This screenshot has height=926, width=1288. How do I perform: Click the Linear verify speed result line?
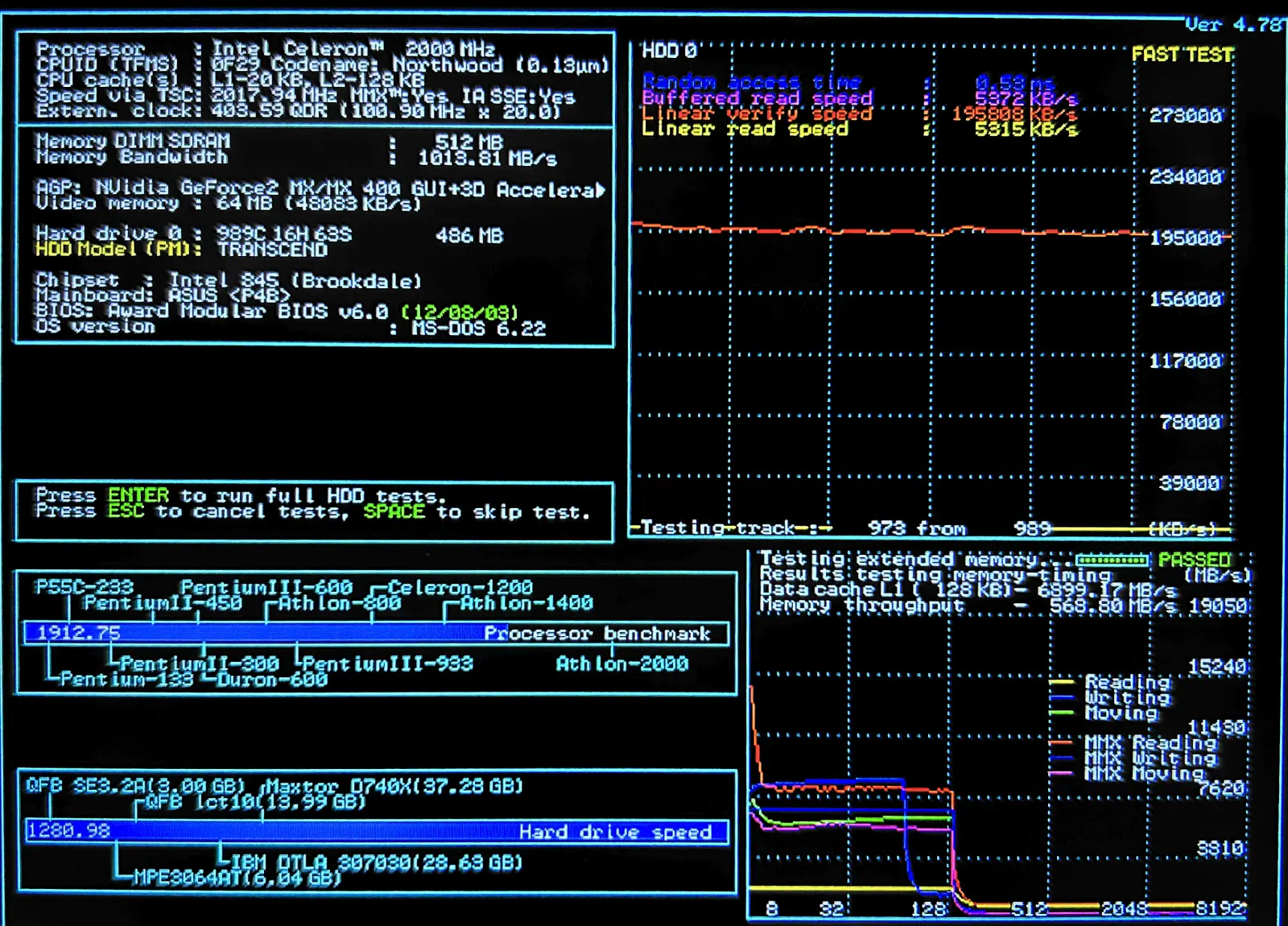pos(859,114)
